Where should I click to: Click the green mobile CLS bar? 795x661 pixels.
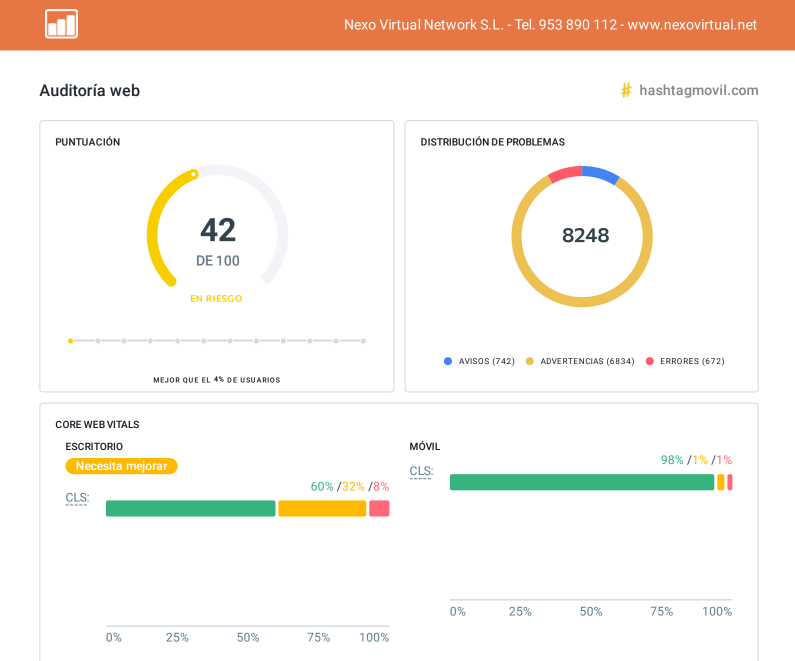[582, 482]
